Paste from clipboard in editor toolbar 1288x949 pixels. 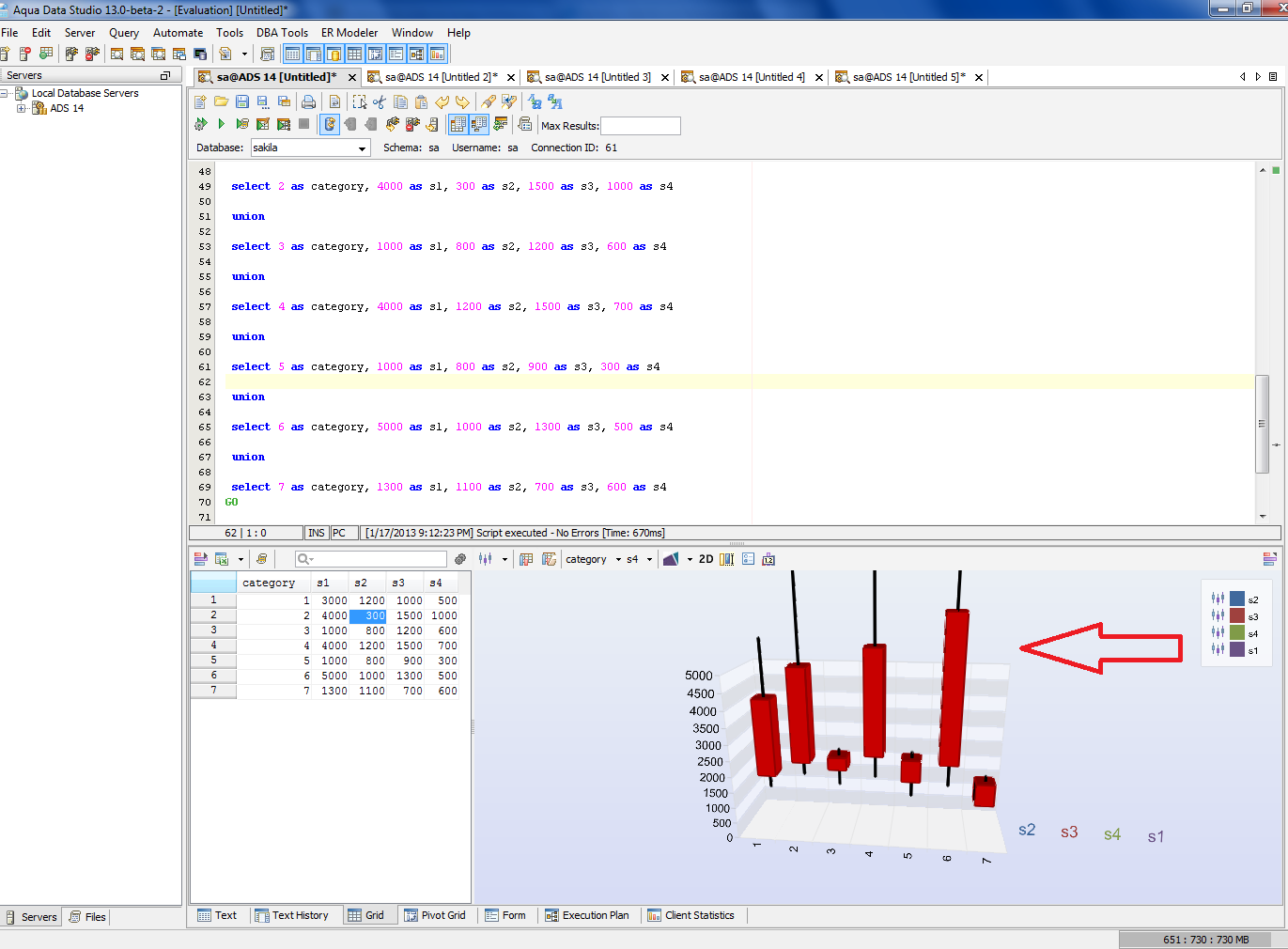pyautogui.click(x=421, y=101)
